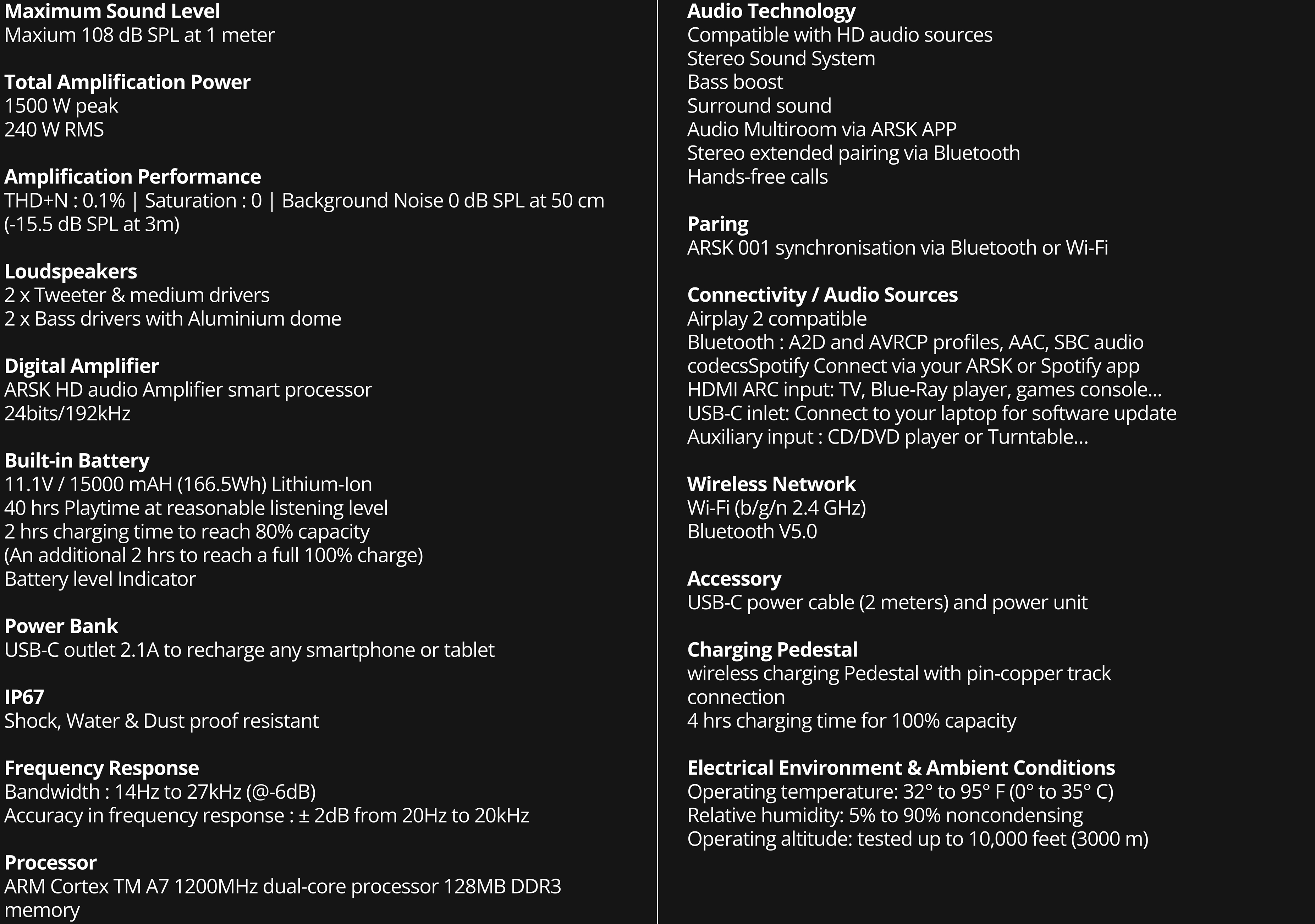Viewport: 1315px width, 924px height.
Task: Select the Built-in Battery heading
Action: point(77,461)
